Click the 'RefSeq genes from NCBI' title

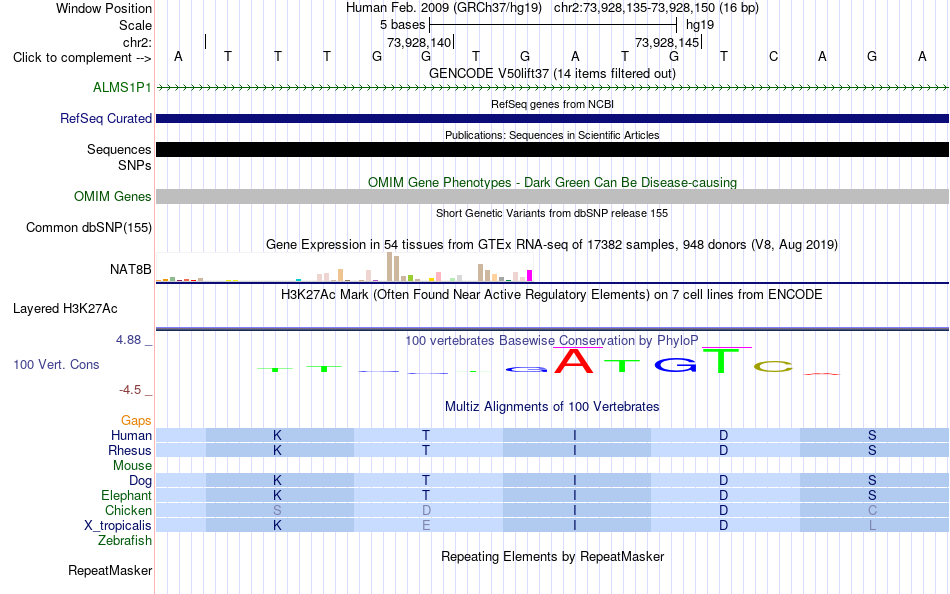click(552, 104)
